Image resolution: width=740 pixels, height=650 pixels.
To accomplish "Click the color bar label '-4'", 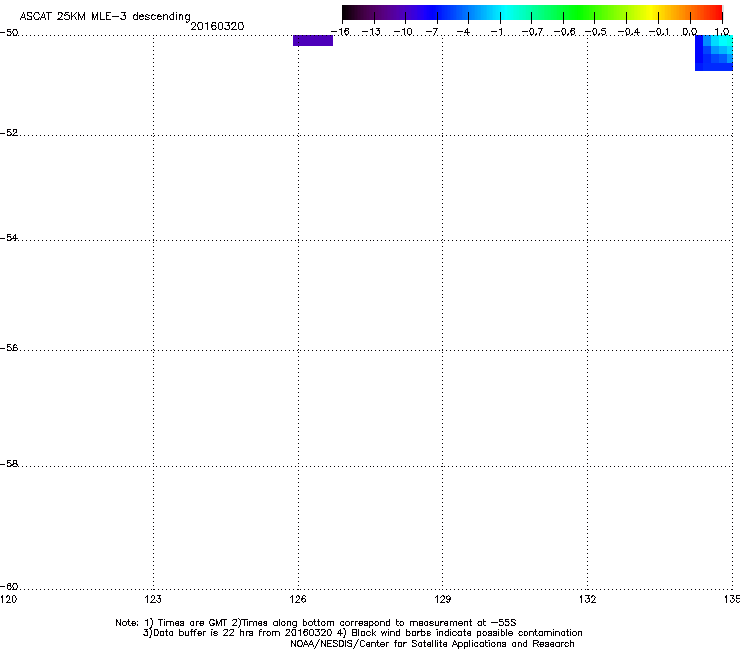I will pyautogui.click(x=463, y=32).
